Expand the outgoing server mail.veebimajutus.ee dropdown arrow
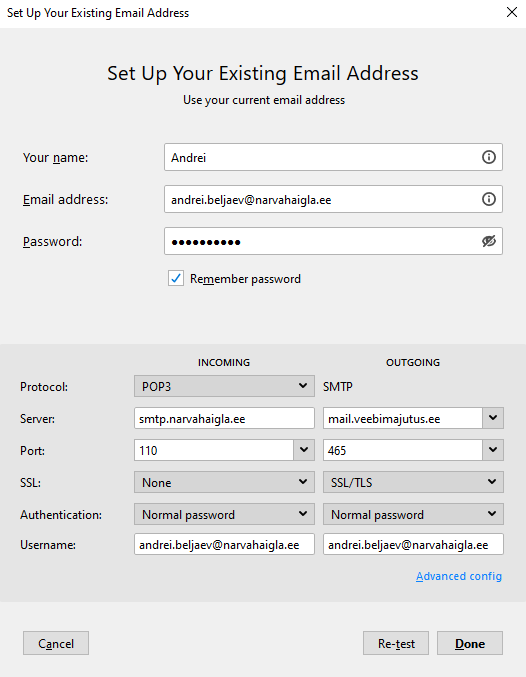 493,418
